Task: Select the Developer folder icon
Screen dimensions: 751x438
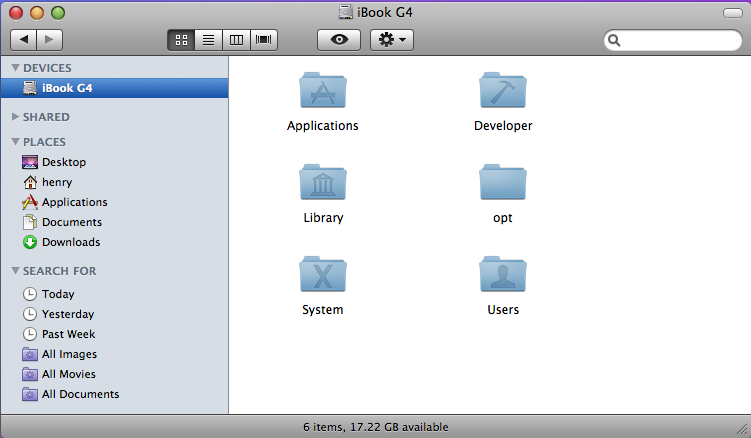Action: [503, 90]
